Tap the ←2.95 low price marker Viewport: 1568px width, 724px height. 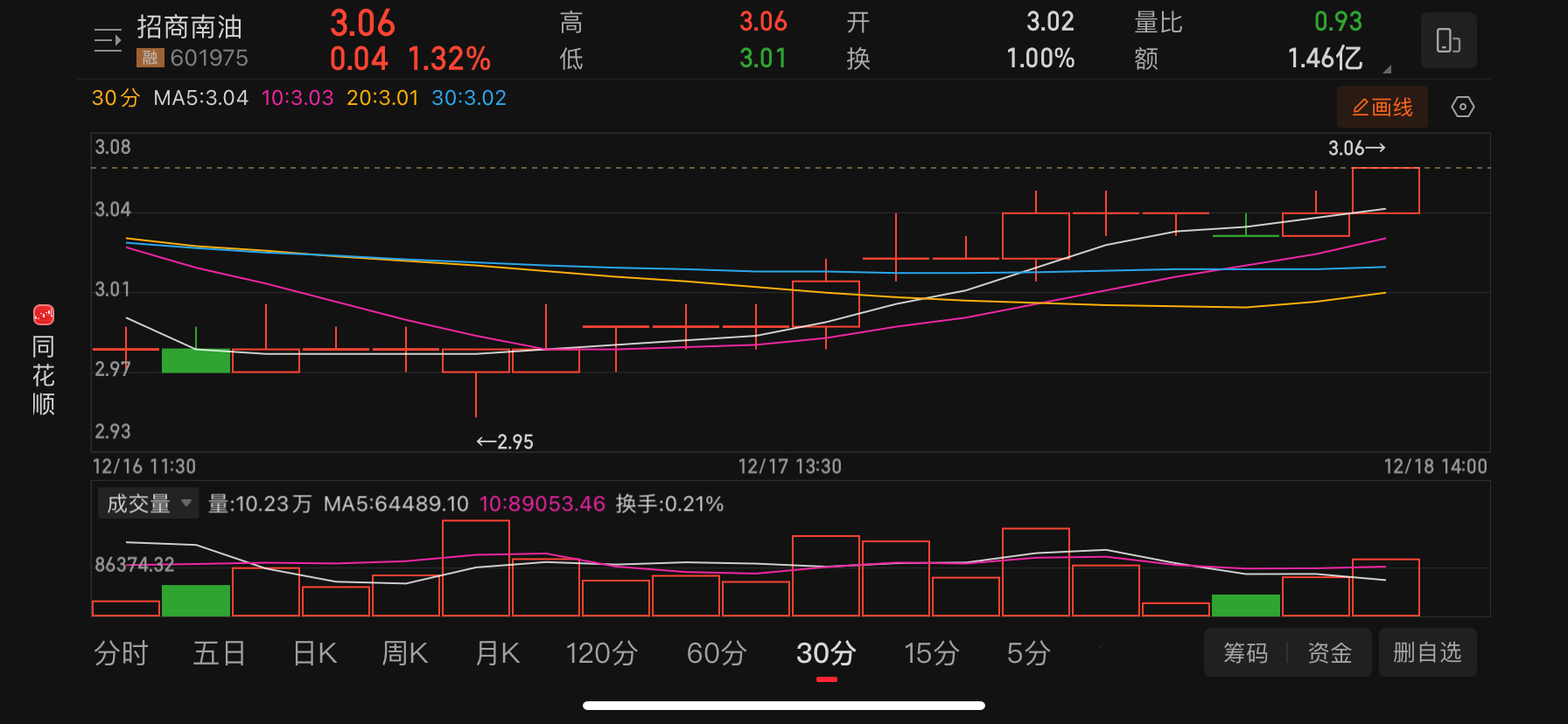pos(505,442)
